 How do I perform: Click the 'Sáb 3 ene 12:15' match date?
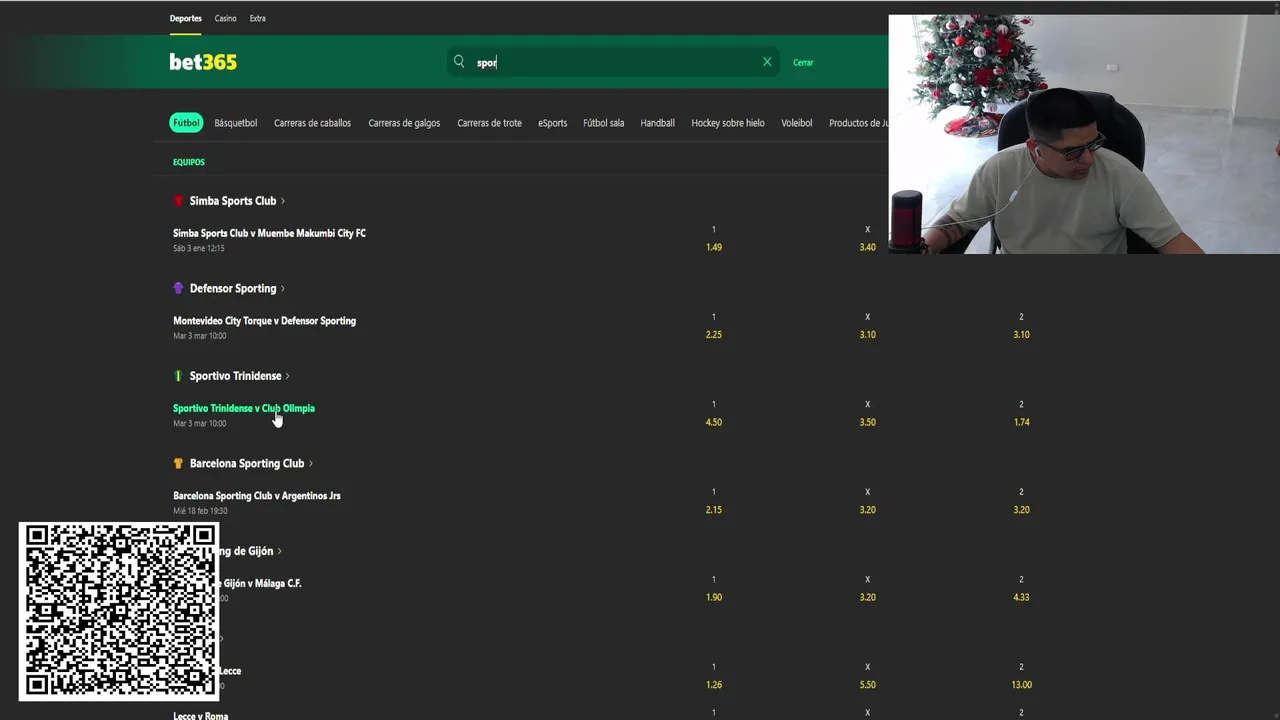point(198,248)
